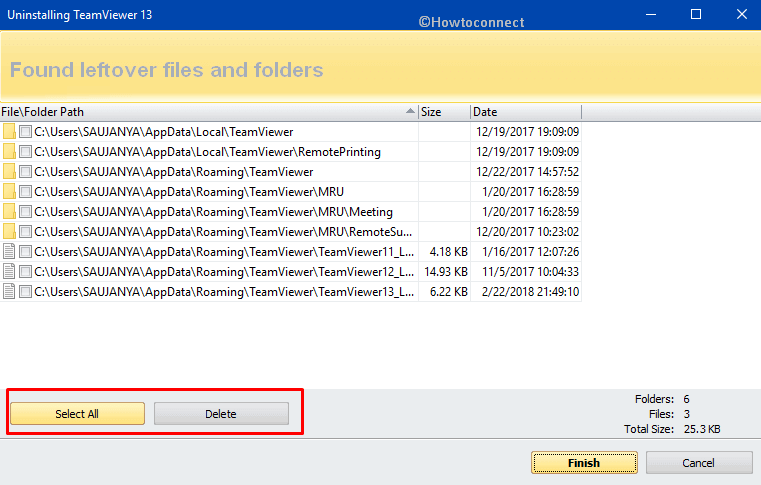
Task: Click the Finish button
Action: click(584, 463)
